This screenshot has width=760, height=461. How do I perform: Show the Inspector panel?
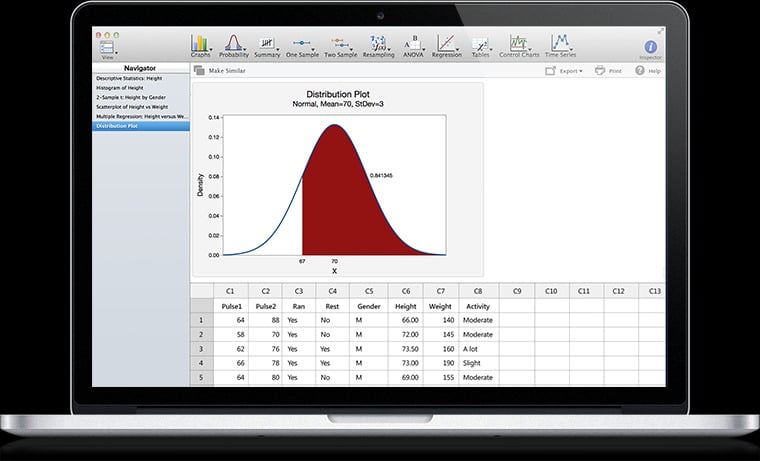[x=650, y=49]
